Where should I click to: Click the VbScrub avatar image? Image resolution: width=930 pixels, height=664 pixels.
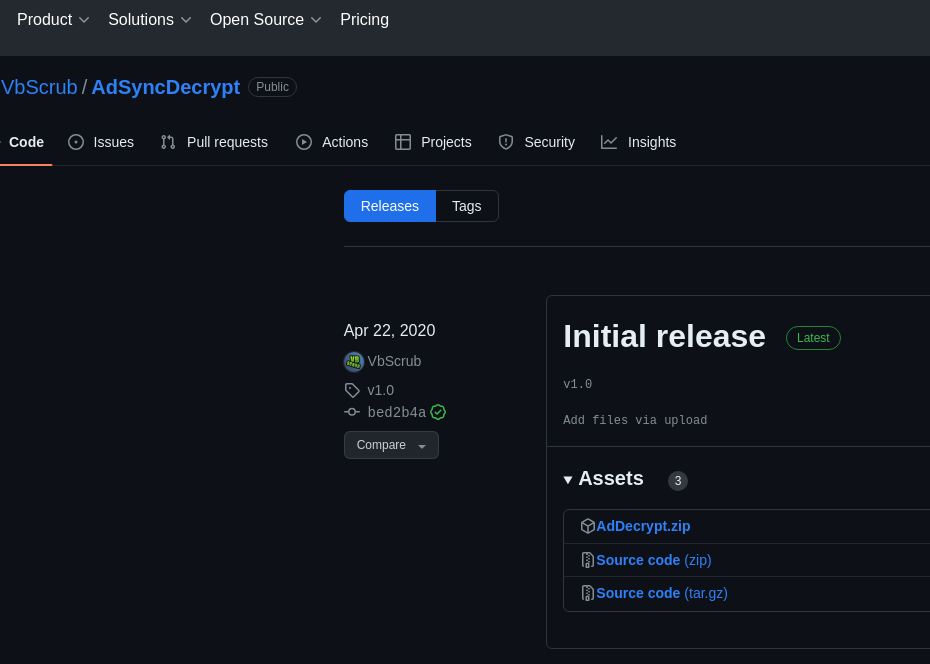coord(353,361)
